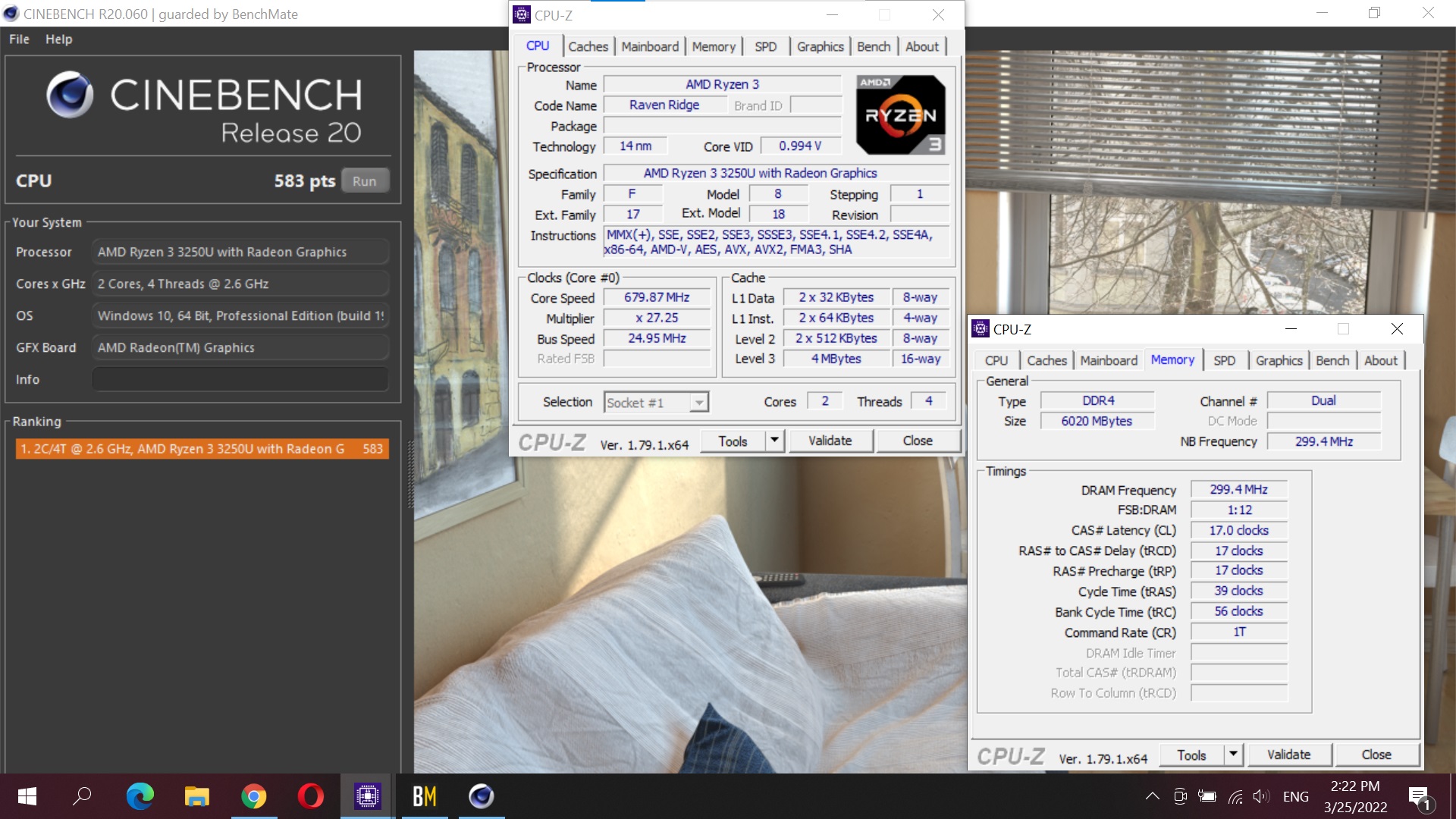The width and height of the screenshot is (1456, 819).
Task: Open the Windows Start menu
Action: pyautogui.click(x=27, y=796)
